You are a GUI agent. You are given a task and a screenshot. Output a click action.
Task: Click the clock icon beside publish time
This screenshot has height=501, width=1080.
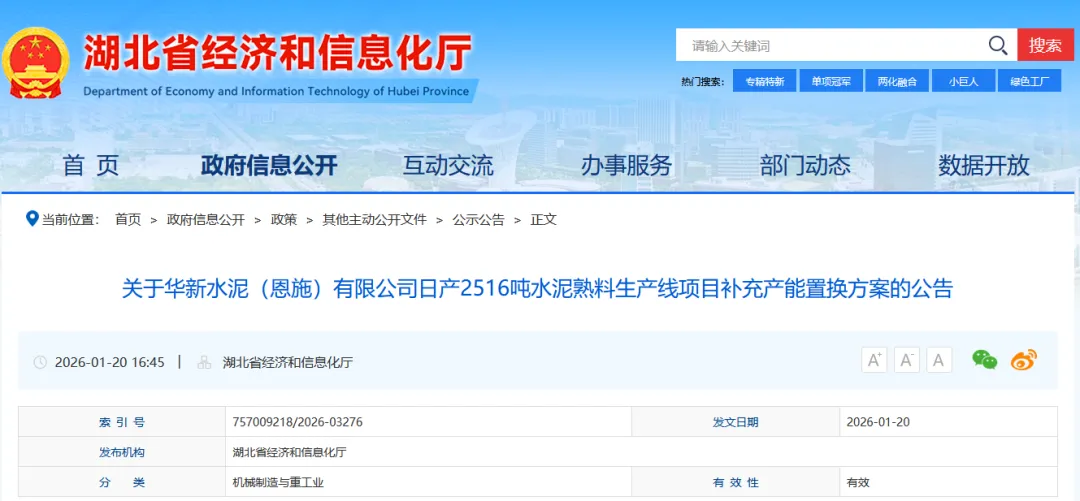click(41, 362)
